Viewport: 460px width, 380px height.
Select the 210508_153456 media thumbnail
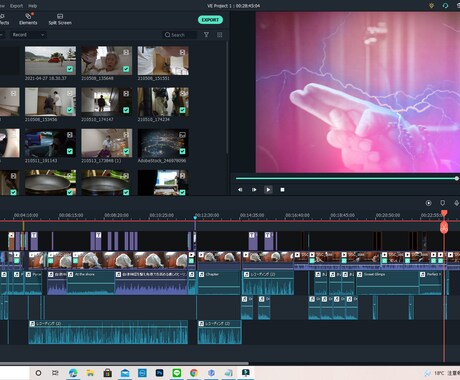point(50,102)
